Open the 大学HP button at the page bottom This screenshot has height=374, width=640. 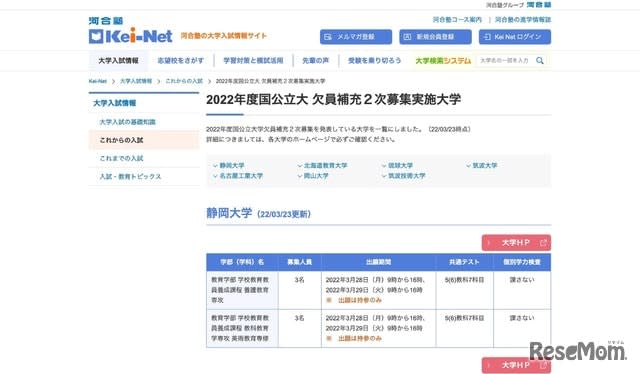(x=516, y=365)
